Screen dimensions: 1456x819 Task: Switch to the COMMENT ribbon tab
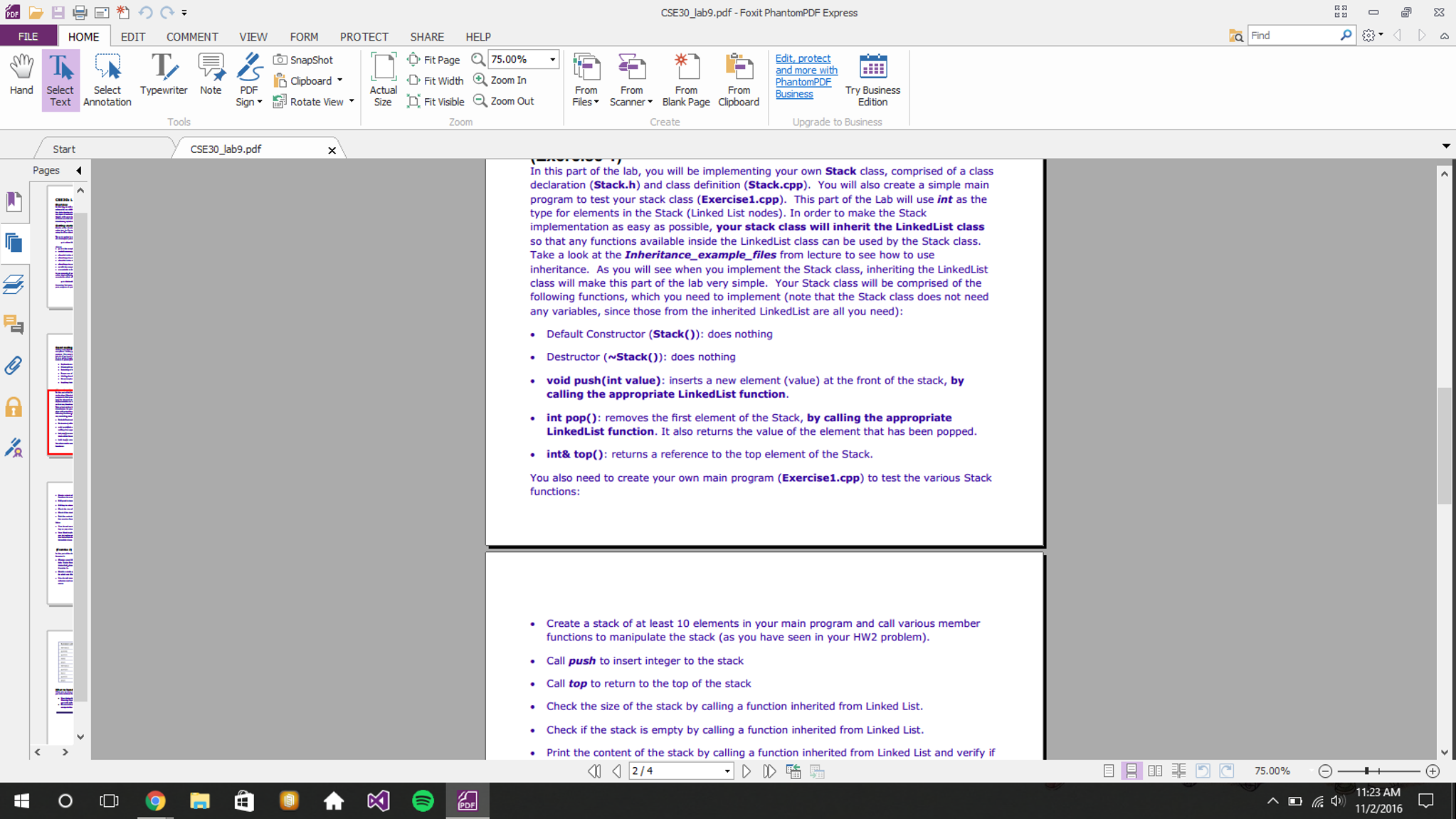(x=191, y=37)
